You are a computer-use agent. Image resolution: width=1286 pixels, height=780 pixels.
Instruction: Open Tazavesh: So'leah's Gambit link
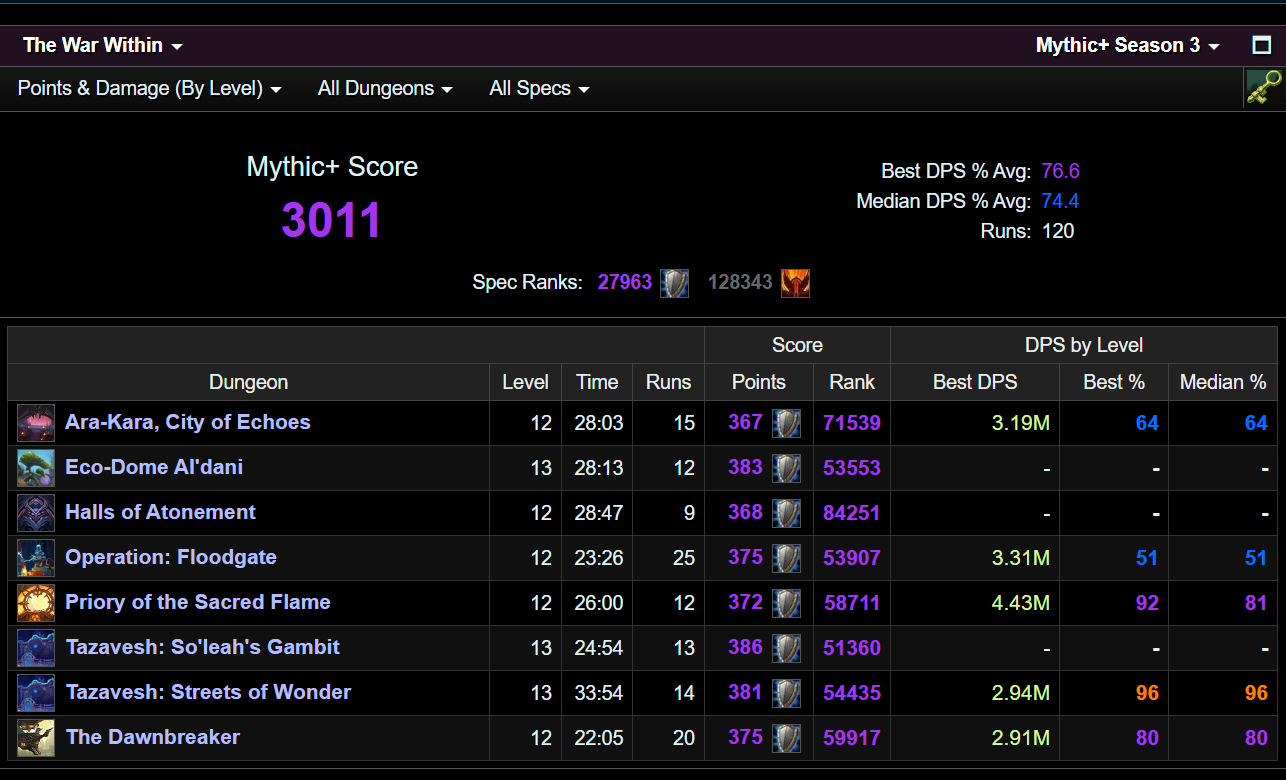[202, 647]
